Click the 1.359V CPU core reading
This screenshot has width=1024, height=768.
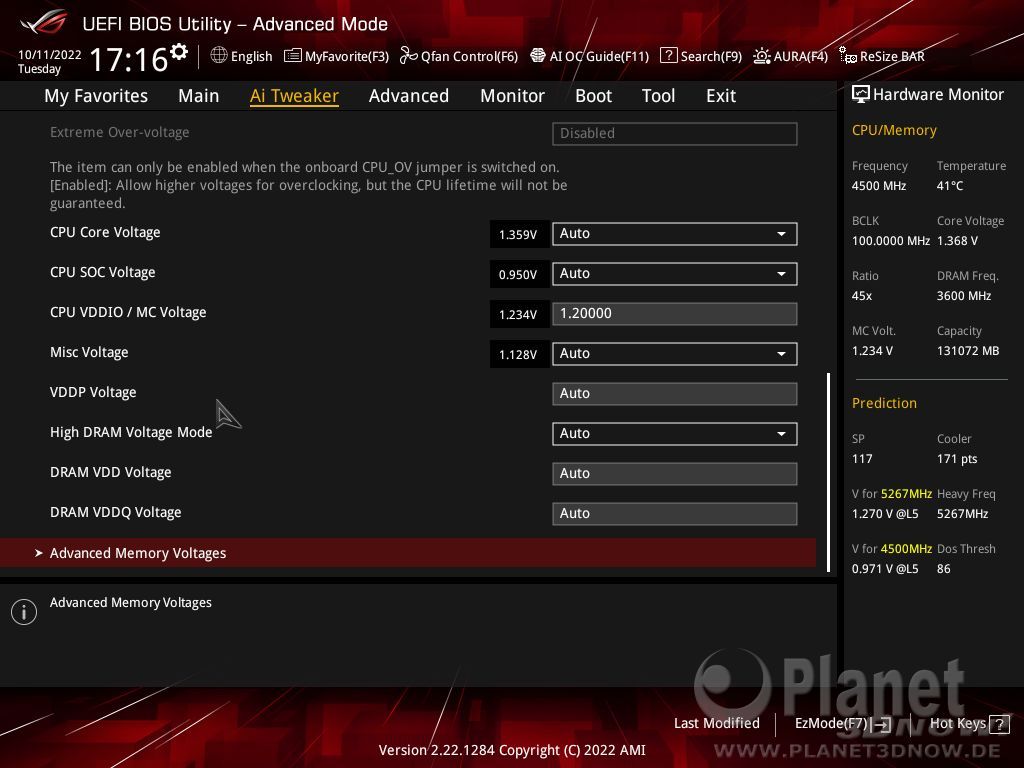[519, 234]
